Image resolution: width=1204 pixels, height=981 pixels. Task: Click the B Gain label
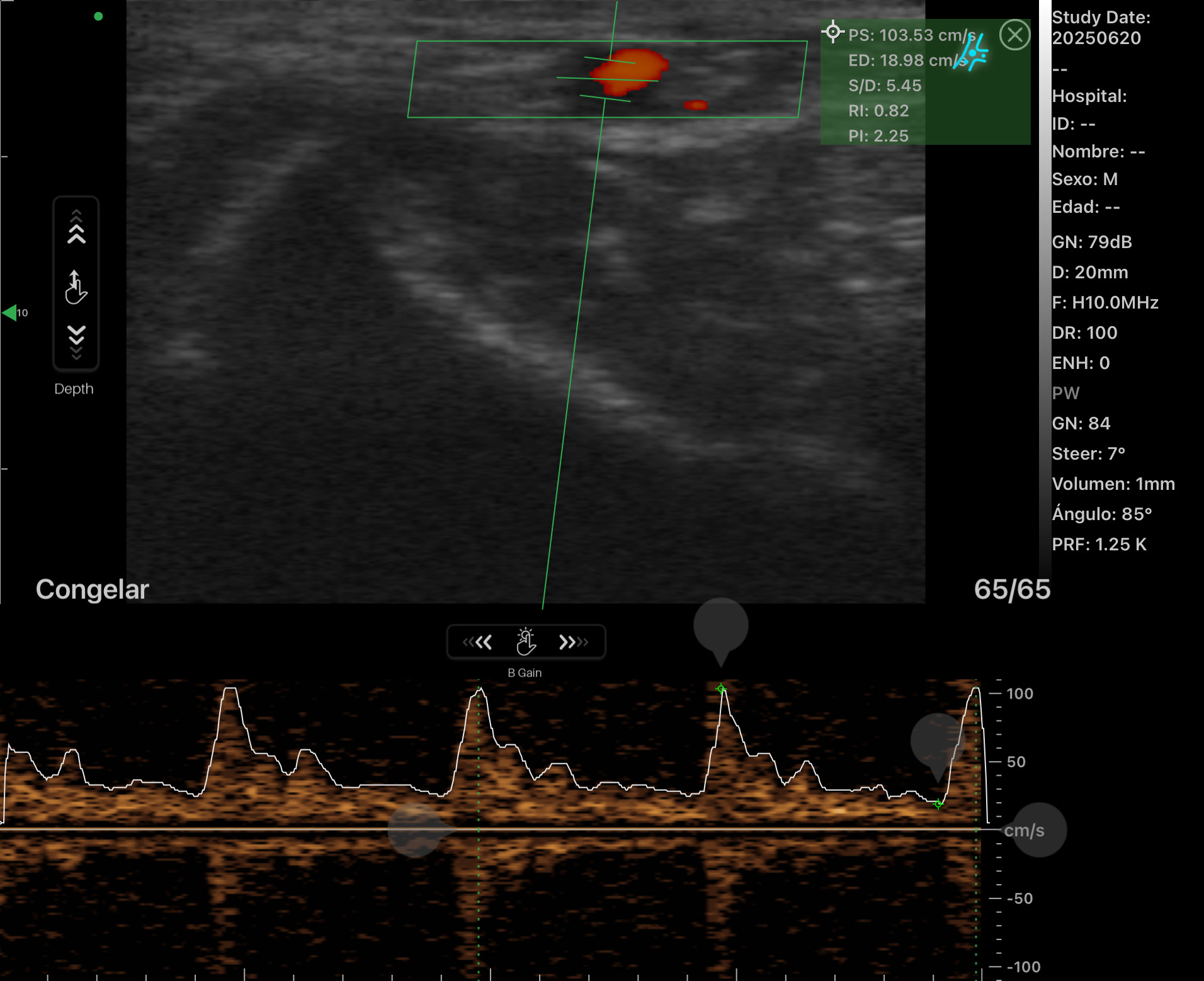click(525, 673)
